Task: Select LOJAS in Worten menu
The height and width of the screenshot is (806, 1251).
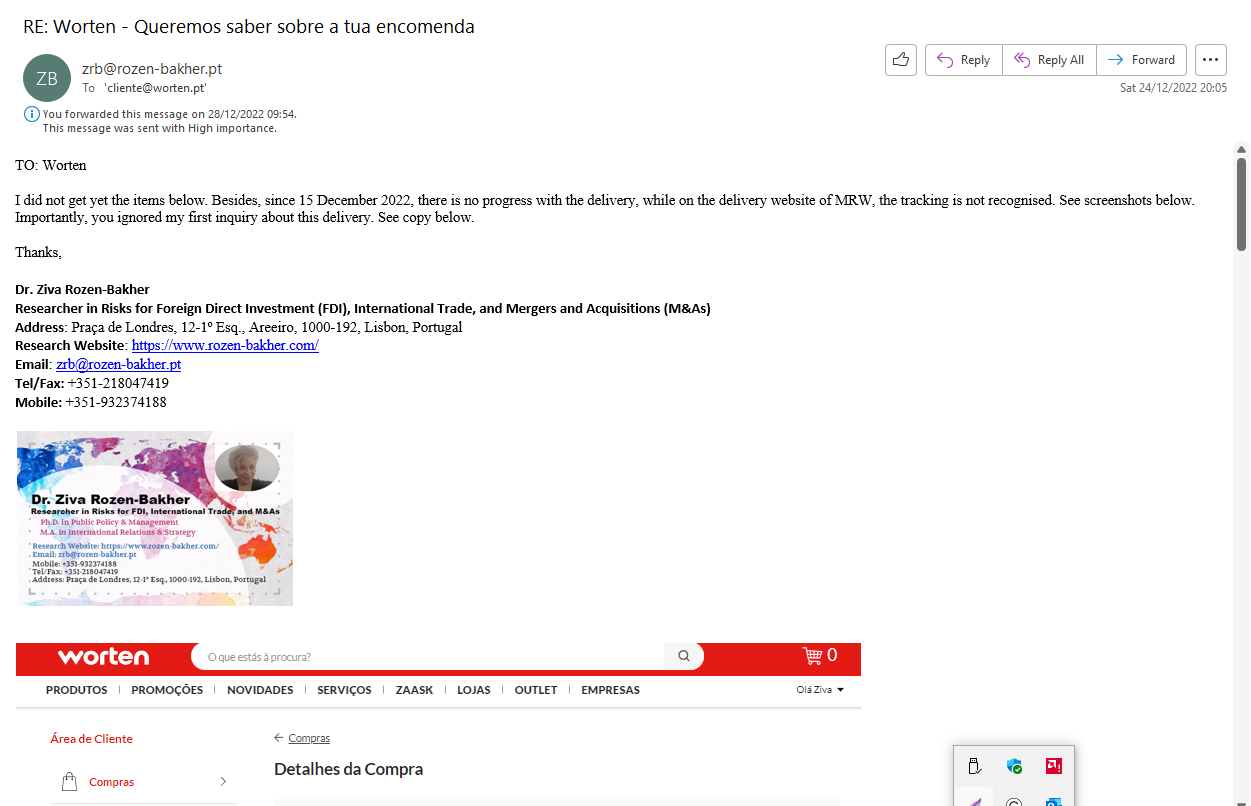Action: (474, 690)
